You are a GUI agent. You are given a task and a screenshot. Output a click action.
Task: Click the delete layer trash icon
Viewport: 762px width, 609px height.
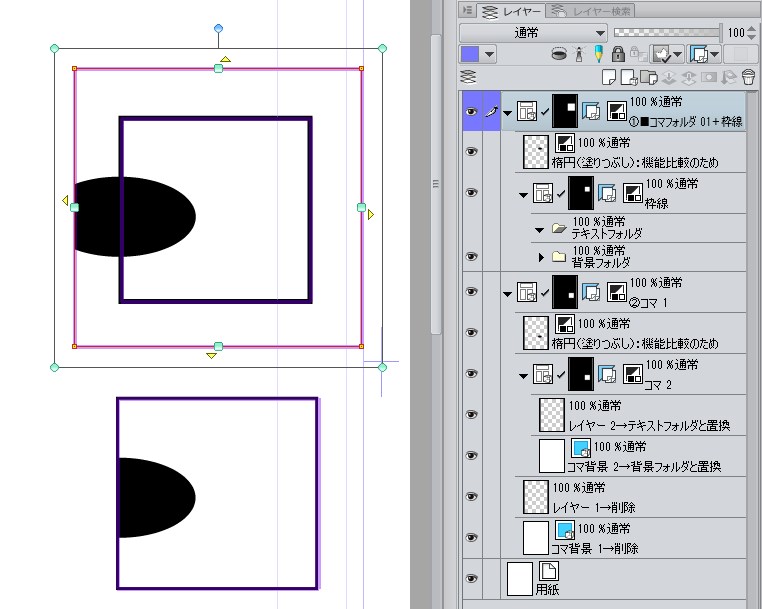click(x=748, y=77)
